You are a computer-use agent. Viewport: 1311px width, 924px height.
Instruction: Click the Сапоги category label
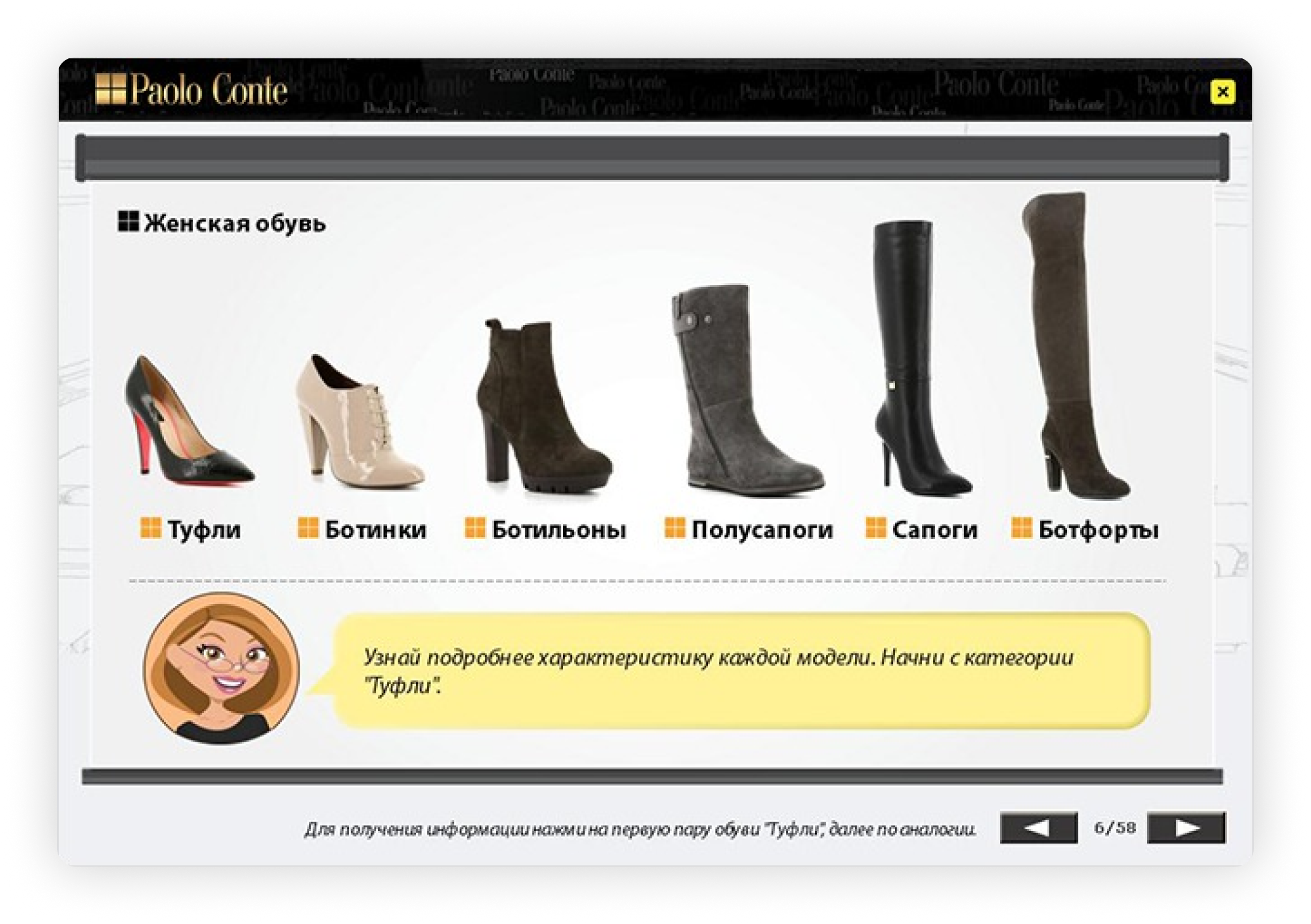pyautogui.click(x=935, y=529)
